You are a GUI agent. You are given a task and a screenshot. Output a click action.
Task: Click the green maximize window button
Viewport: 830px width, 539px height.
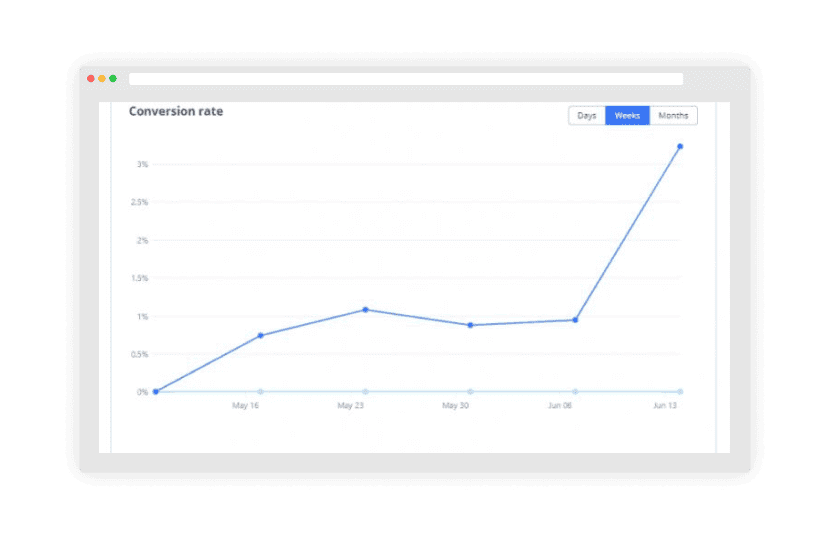[x=113, y=78]
